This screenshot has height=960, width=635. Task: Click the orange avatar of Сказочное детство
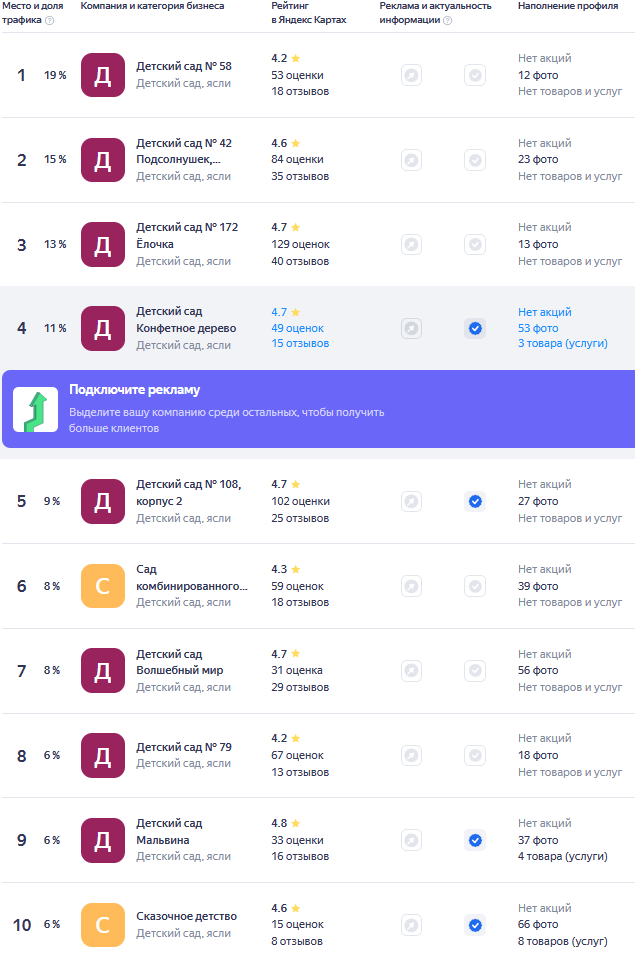click(103, 924)
